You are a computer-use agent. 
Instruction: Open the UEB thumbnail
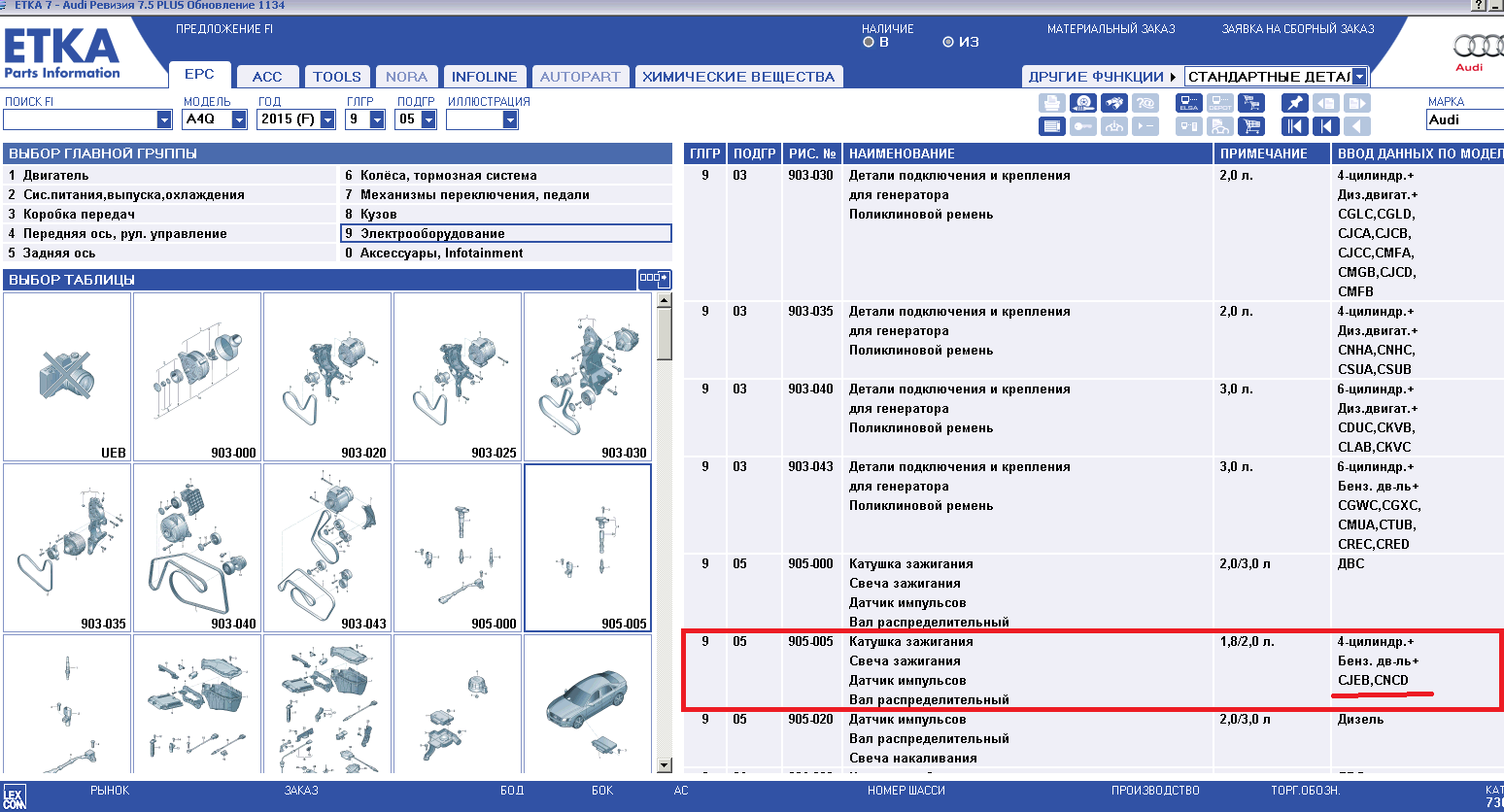pyautogui.click(x=67, y=377)
